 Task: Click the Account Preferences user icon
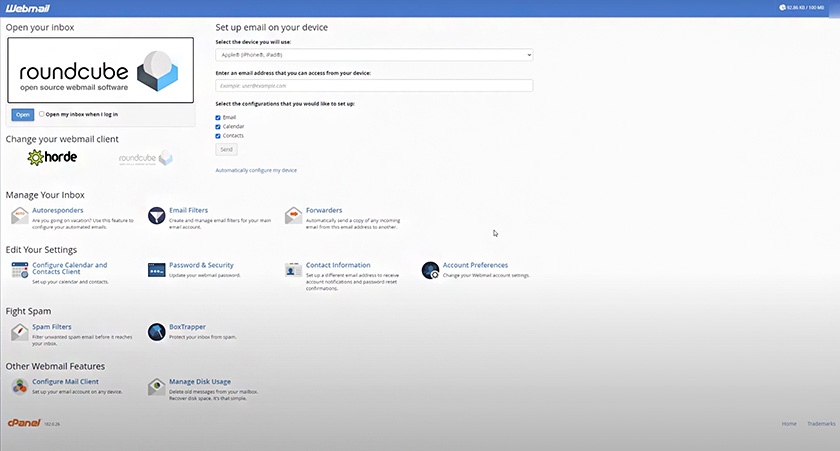click(x=430, y=270)
